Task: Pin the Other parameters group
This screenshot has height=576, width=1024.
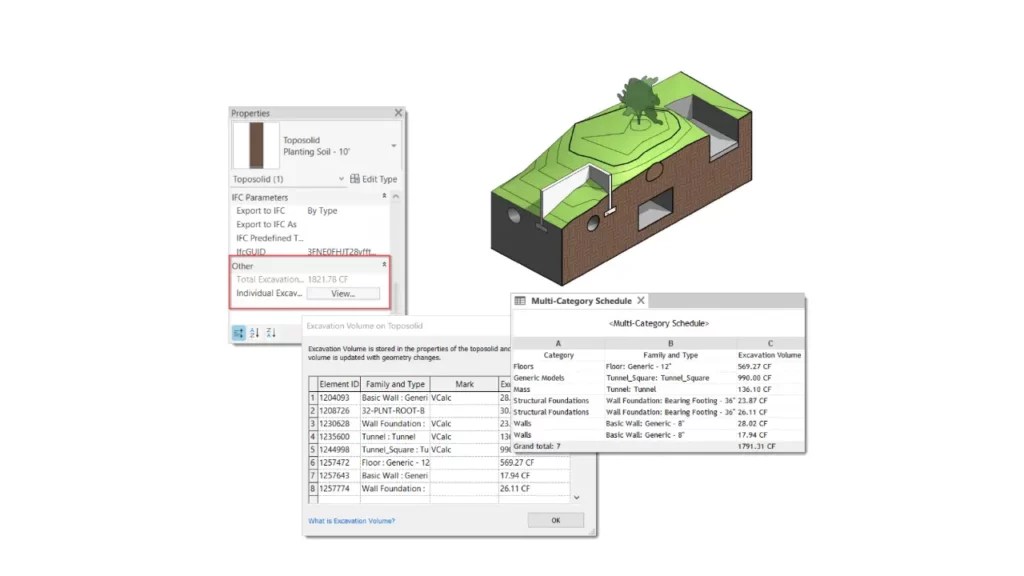Action: [x=384, y=263]
